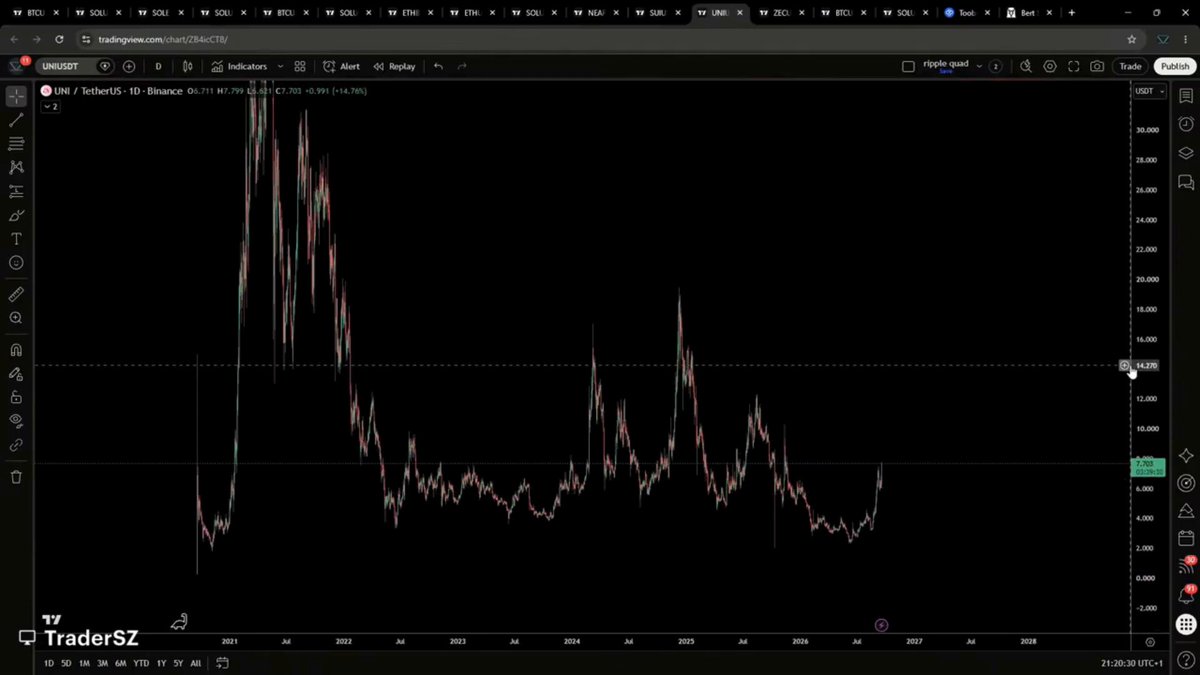Open the Fibonacci and Gann tools
1200x675 pixels.
click(x=16, y=144)
